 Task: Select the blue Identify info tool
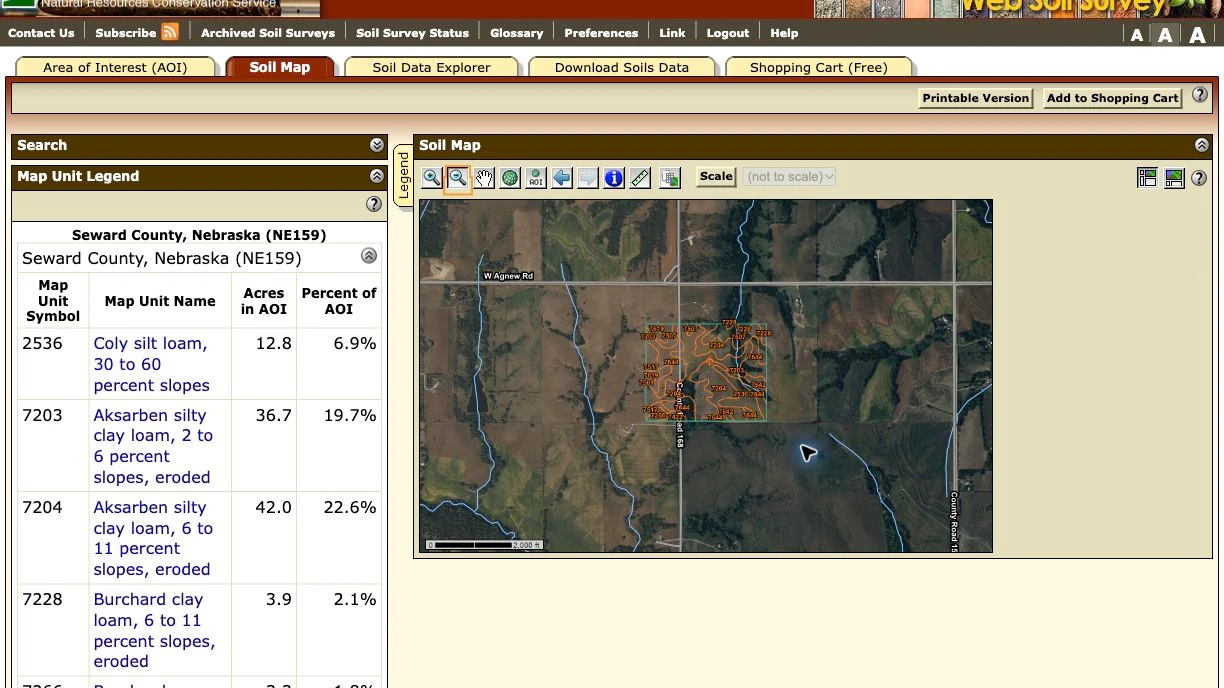click(x=614, y=178)
